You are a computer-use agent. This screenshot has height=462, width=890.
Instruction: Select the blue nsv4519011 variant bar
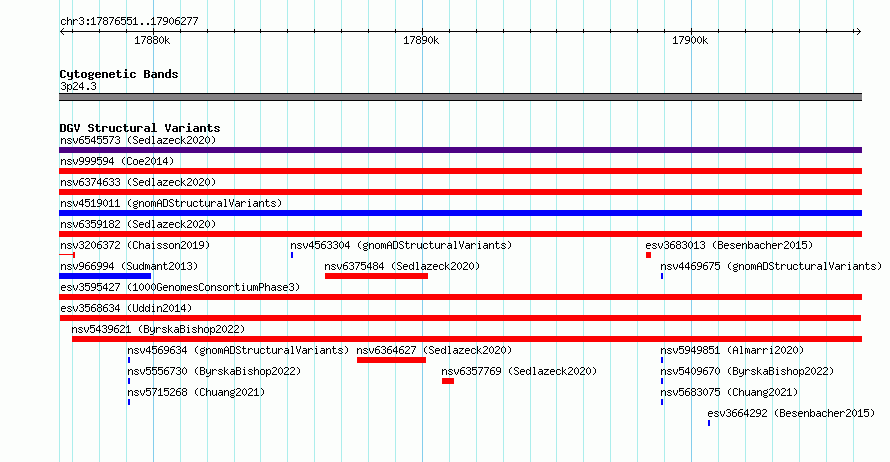460,213
